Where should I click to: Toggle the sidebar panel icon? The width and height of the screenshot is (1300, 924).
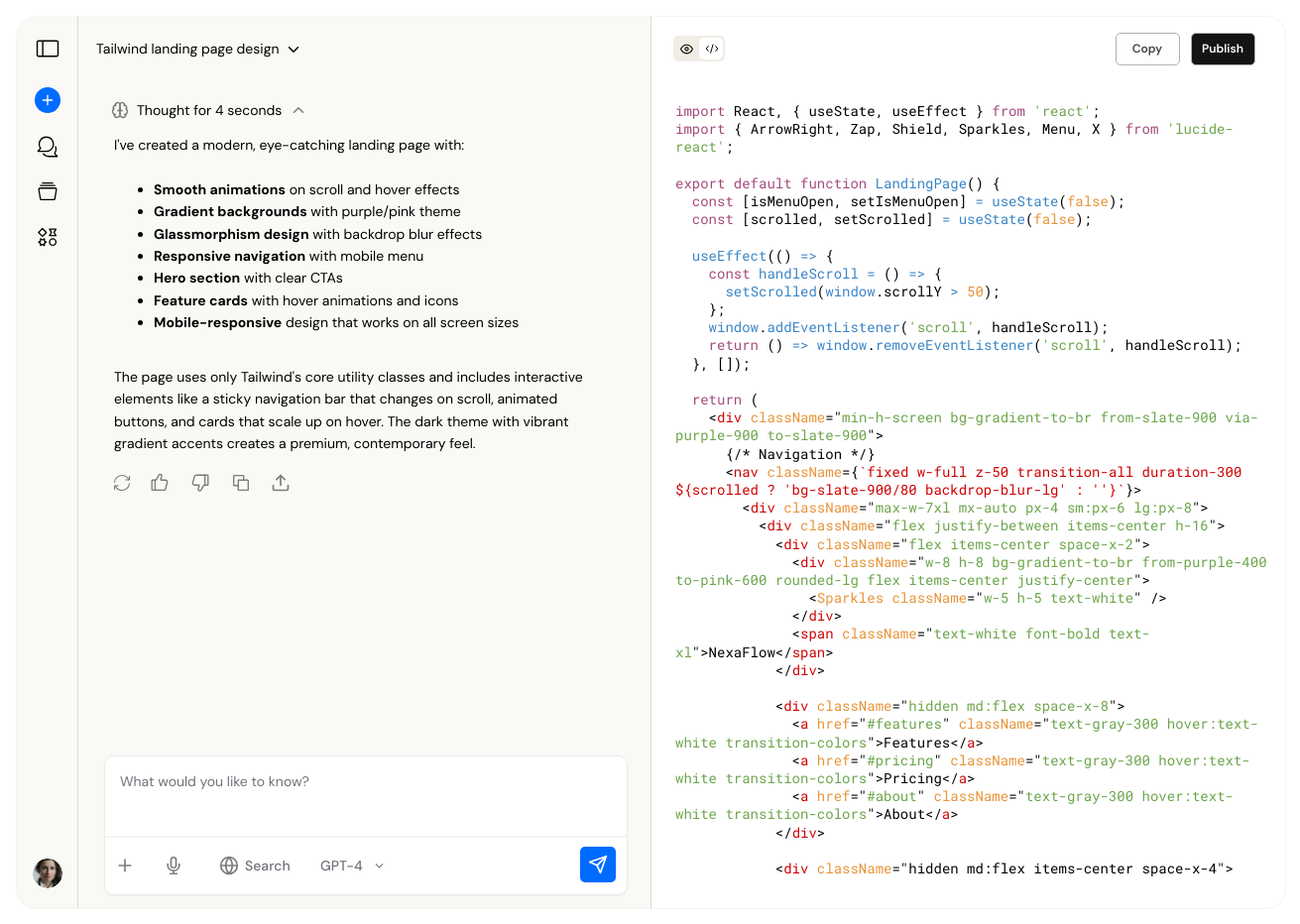coord(48,49)
